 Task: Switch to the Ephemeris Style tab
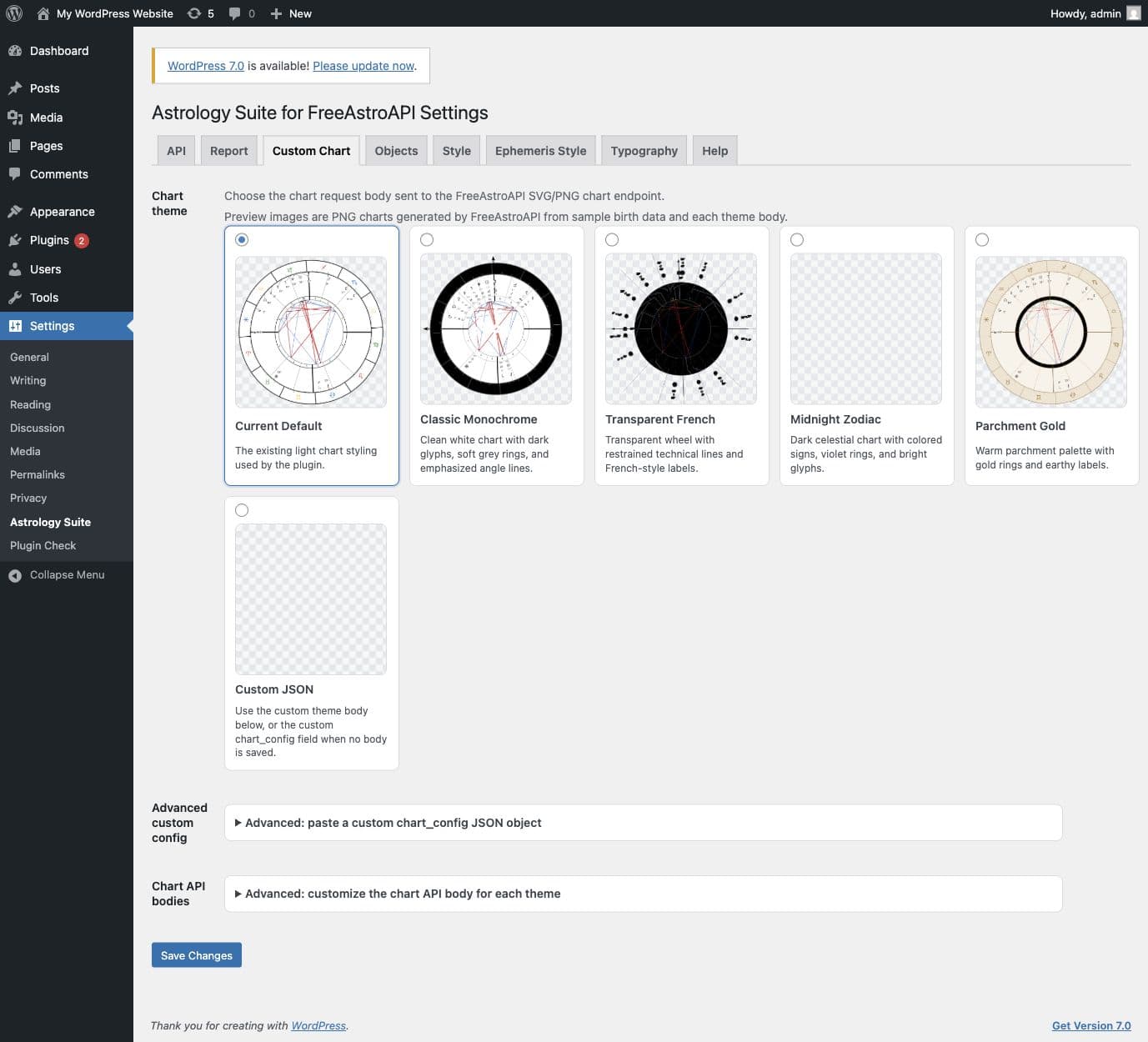[541, 151]
